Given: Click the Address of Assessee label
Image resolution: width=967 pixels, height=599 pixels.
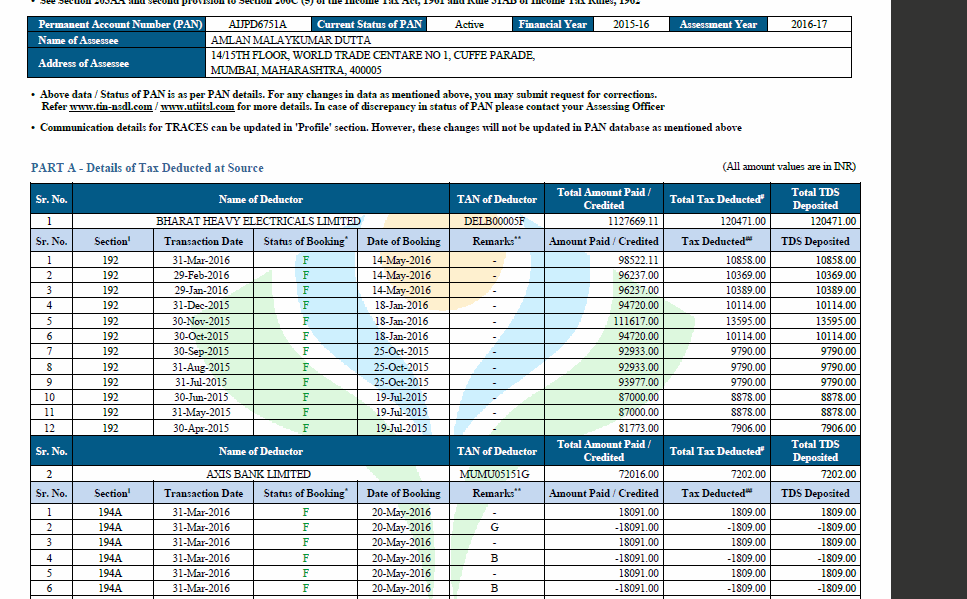Looking at the screenshot, I should [x=83, y=63].
